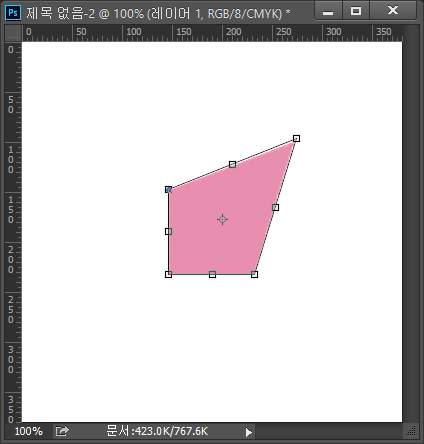
Task: Minimize the document window
Action: coord(328,11)
